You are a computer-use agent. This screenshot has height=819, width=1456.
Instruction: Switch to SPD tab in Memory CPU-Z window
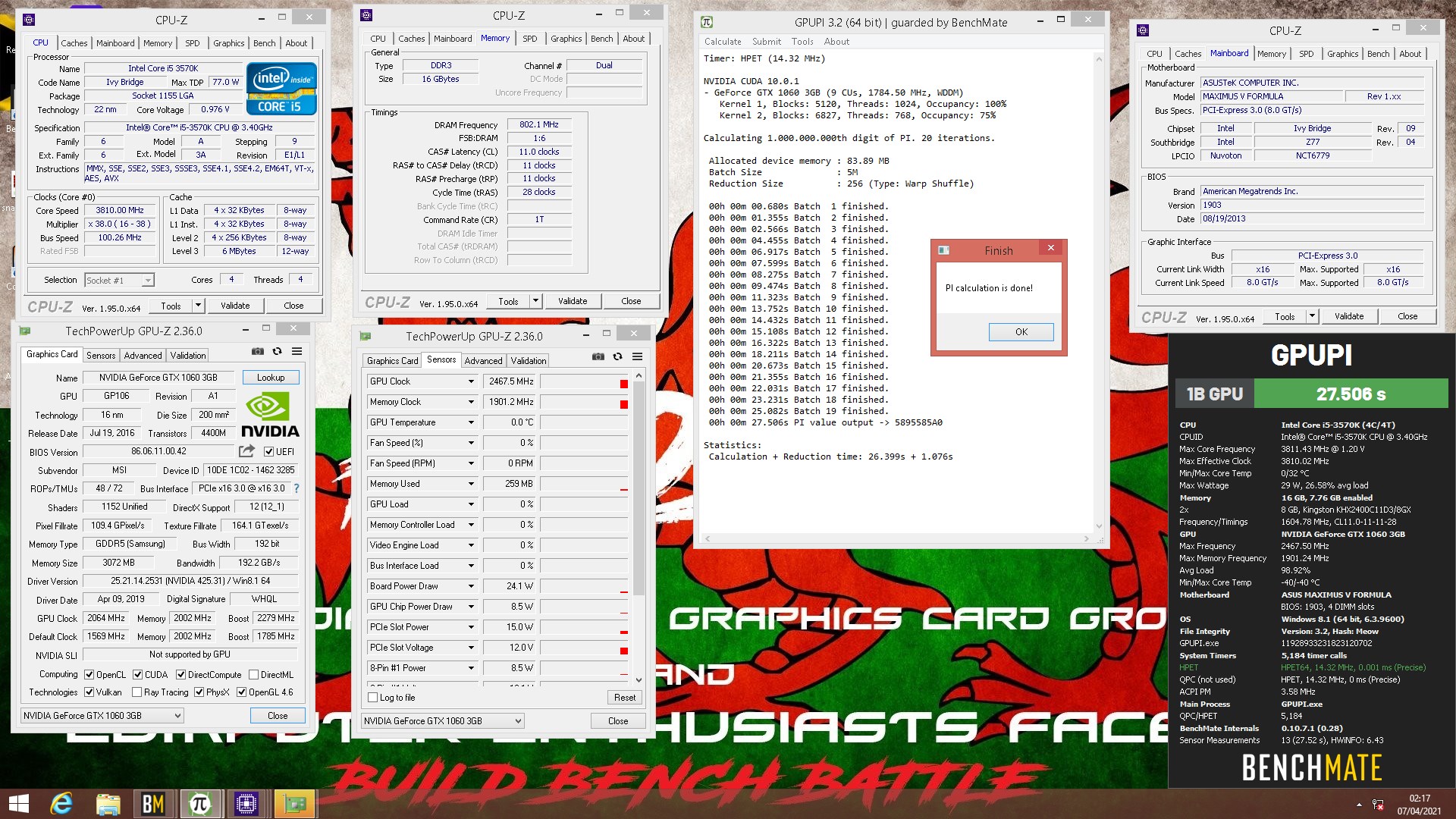530,39
